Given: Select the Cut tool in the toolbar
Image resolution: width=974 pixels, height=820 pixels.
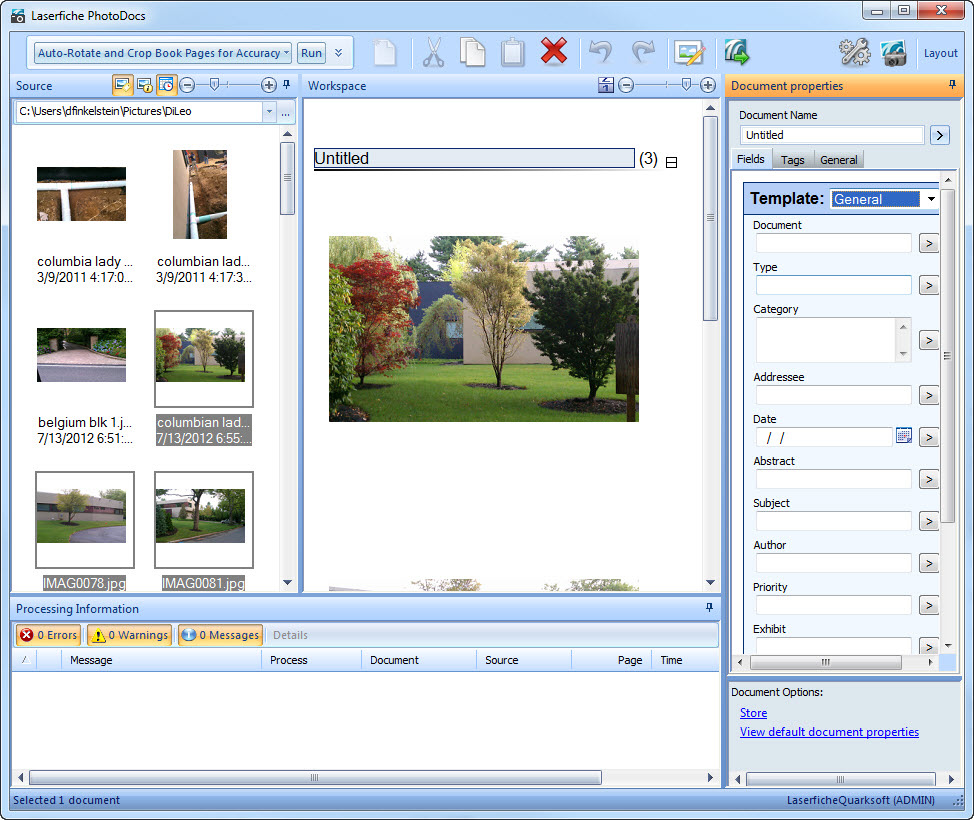Looking at the screenshot, I should [x=433, y=52].
